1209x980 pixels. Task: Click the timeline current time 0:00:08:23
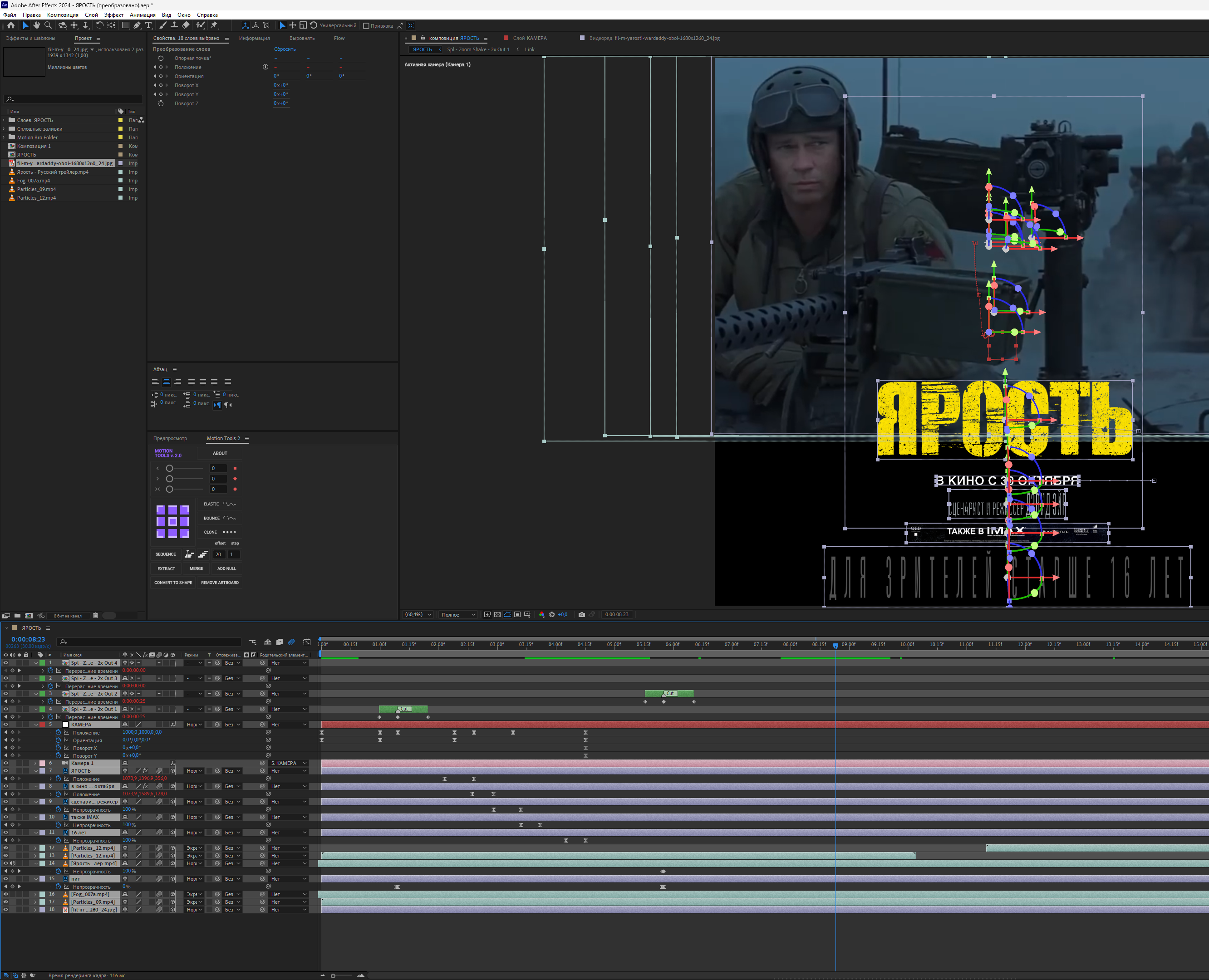[28, 639]
